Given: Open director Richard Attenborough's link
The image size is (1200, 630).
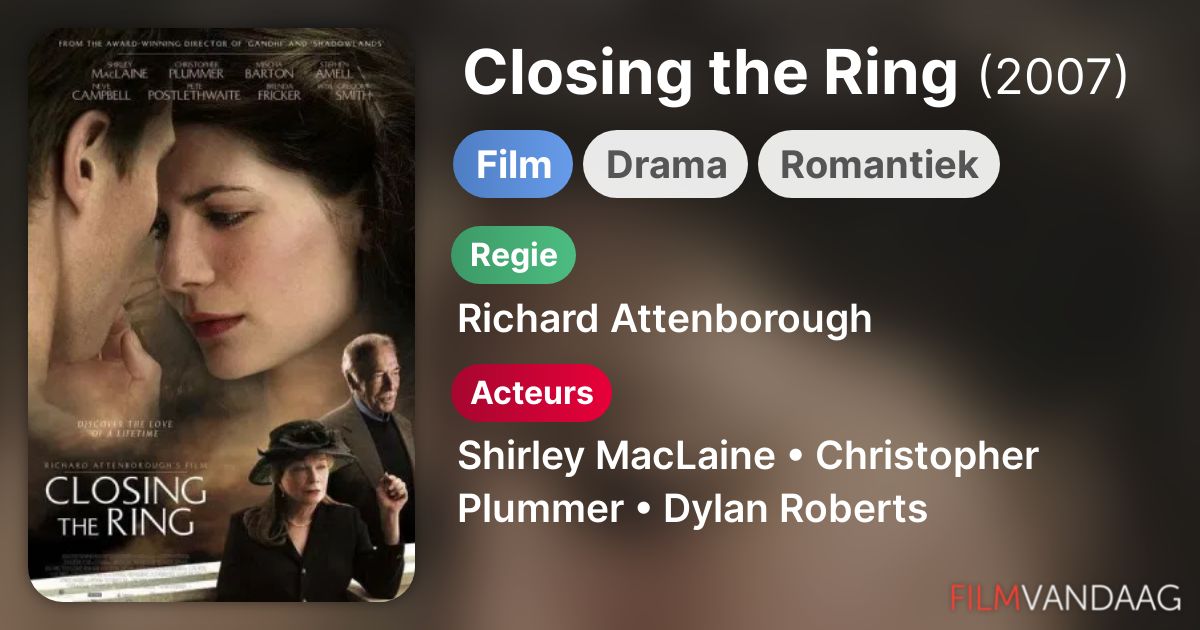Looking at the screenshot, I should (664, 319).
